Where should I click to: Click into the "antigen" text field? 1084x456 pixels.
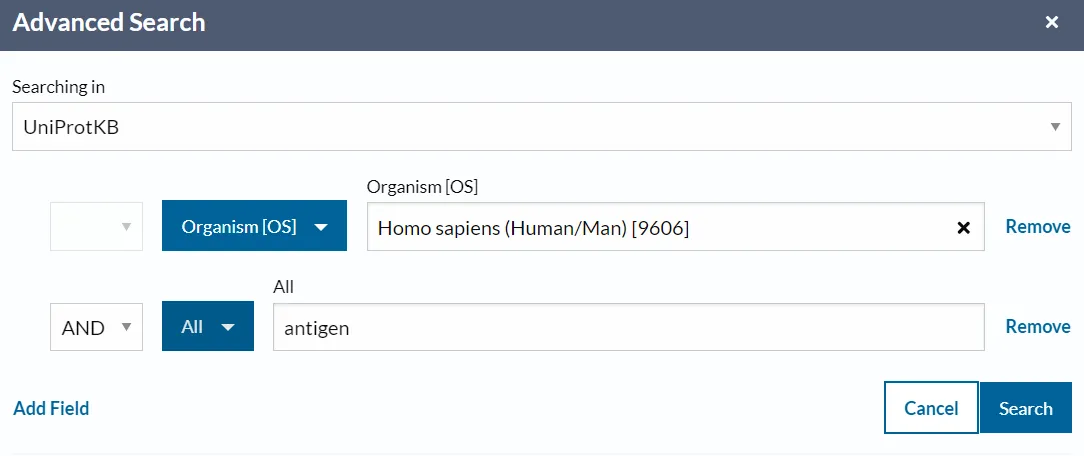[628, 327]
